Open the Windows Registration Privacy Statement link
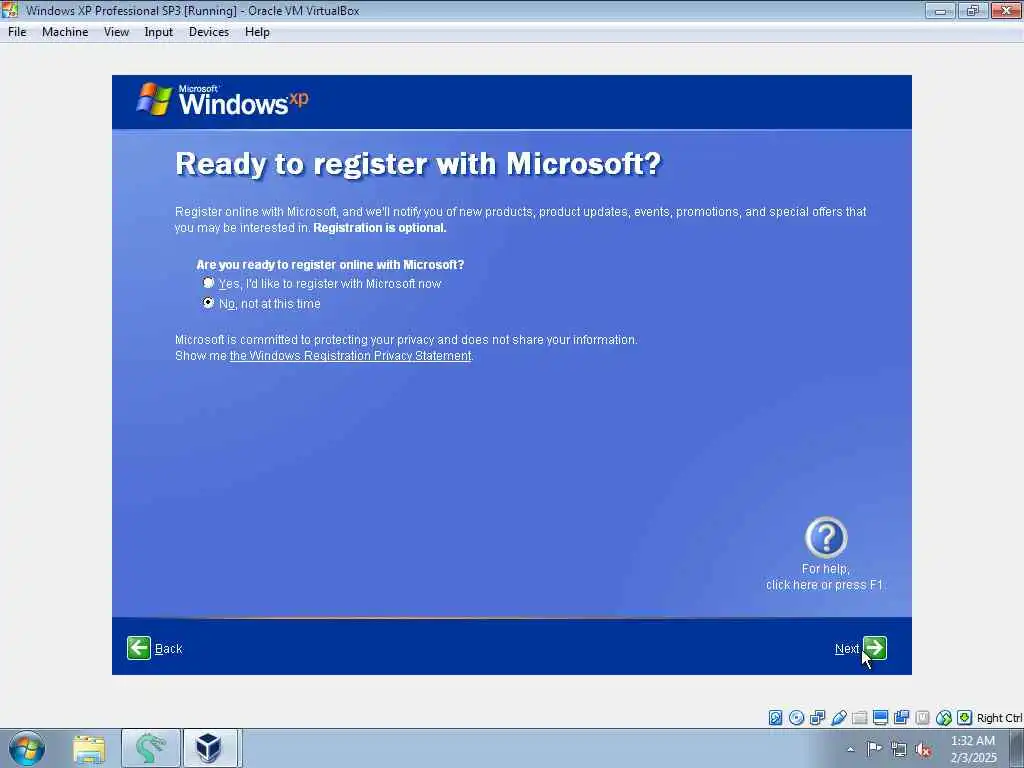This screenshot has height=768, width=1024. point(351,355)
